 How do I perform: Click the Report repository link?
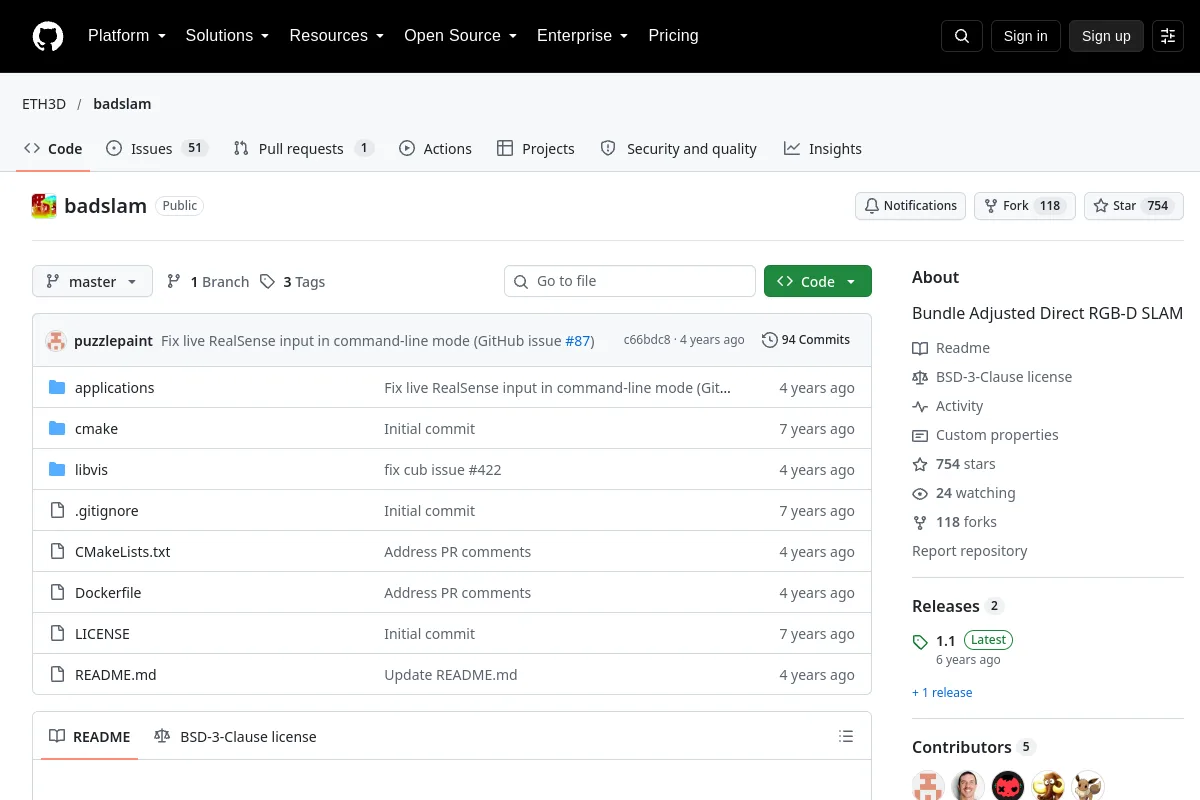coord(969,551)
